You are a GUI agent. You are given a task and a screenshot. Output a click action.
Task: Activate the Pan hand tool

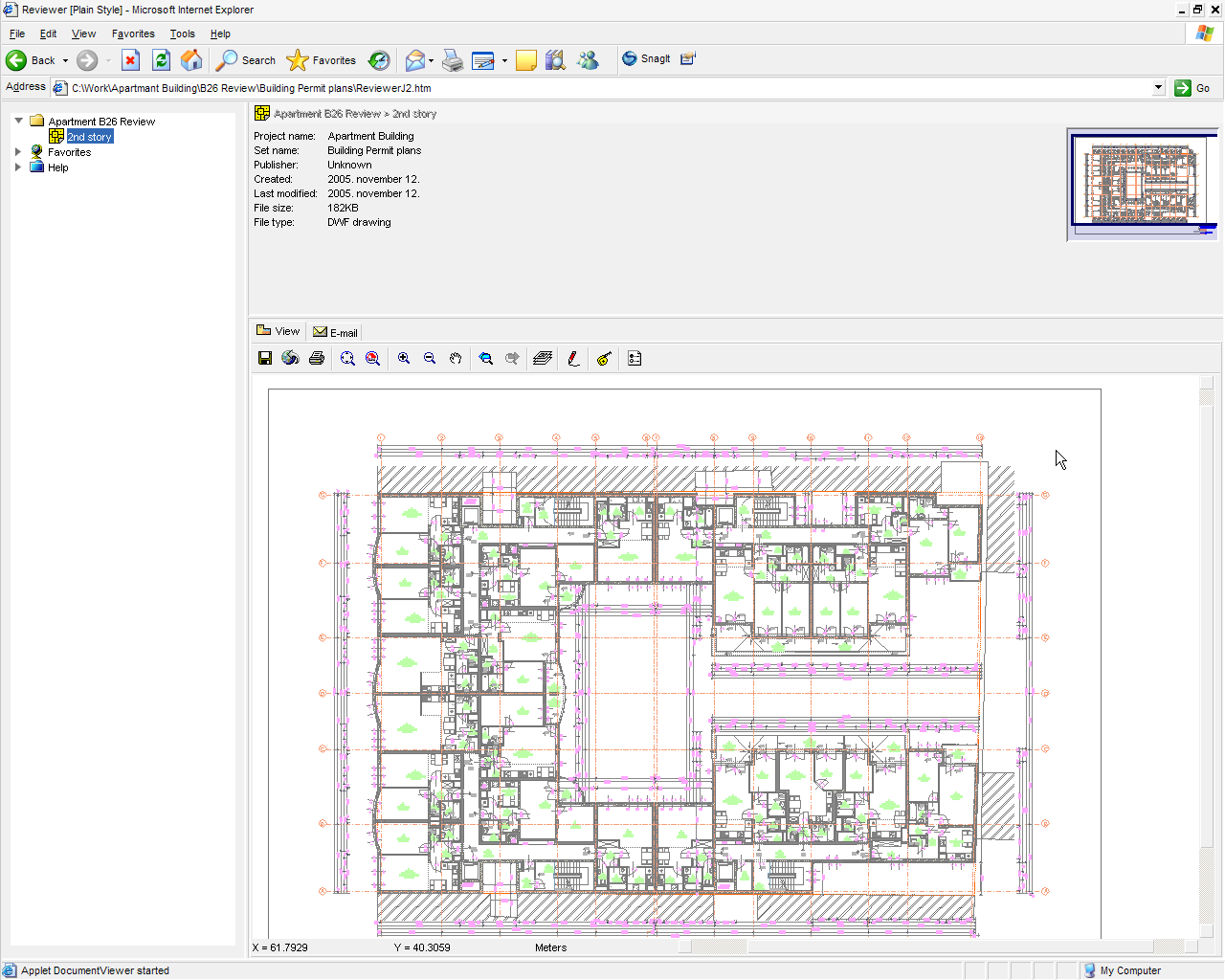pyautogui.click(x=456, y=358)
